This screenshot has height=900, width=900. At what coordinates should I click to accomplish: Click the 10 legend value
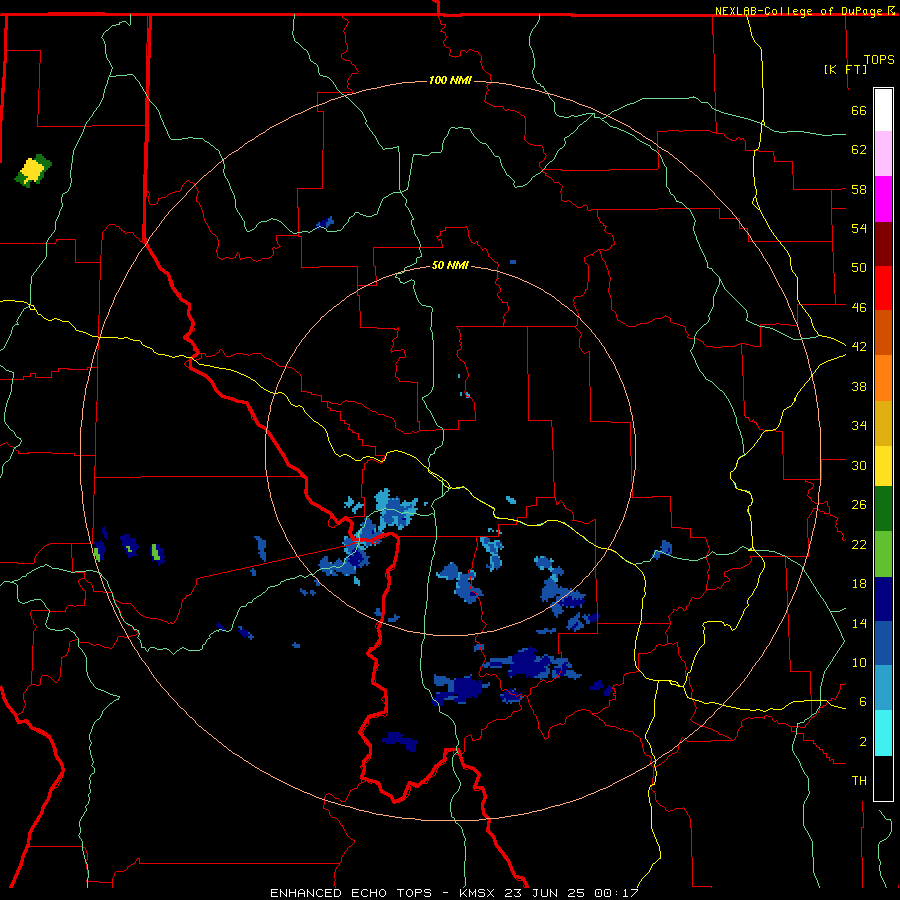point(859,663)
